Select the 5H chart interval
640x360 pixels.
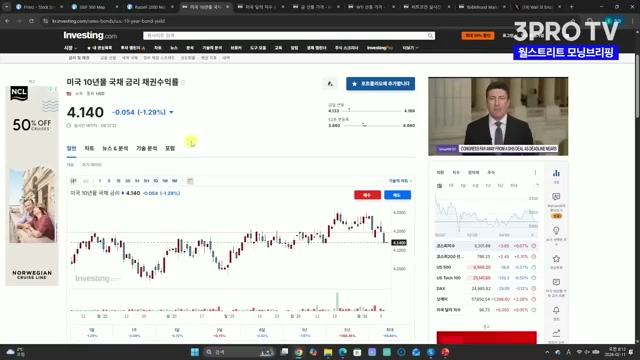(147, 181)
